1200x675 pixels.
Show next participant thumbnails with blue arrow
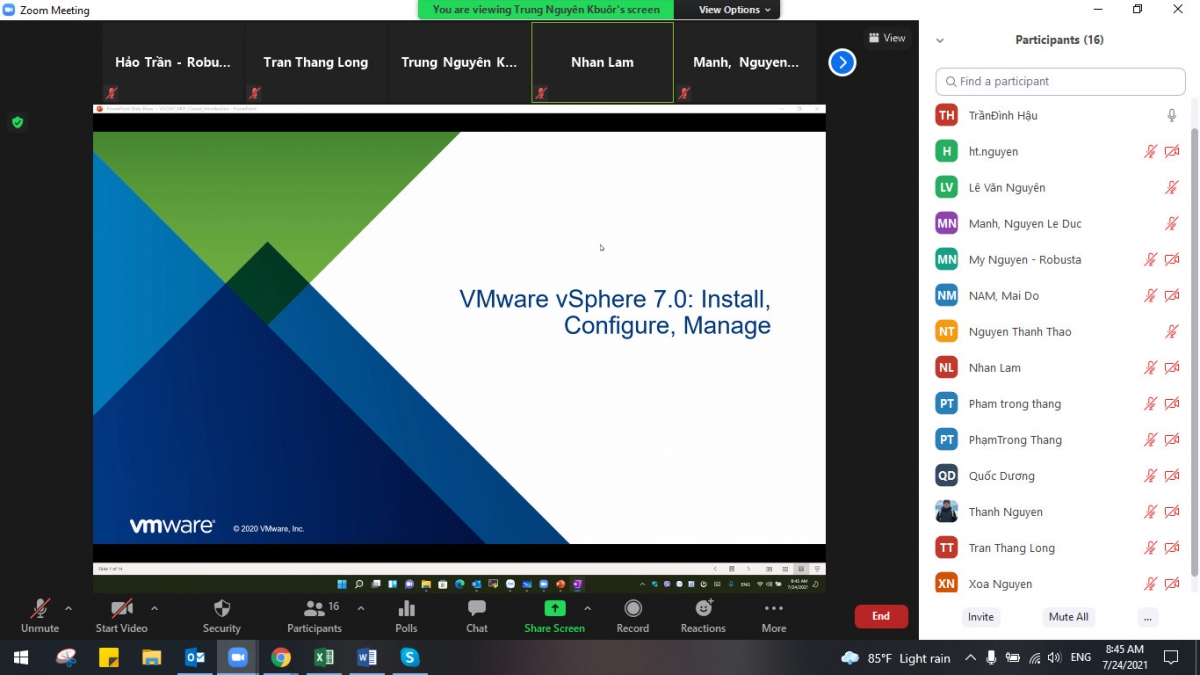pyautogui.click(x=842, y=62)
